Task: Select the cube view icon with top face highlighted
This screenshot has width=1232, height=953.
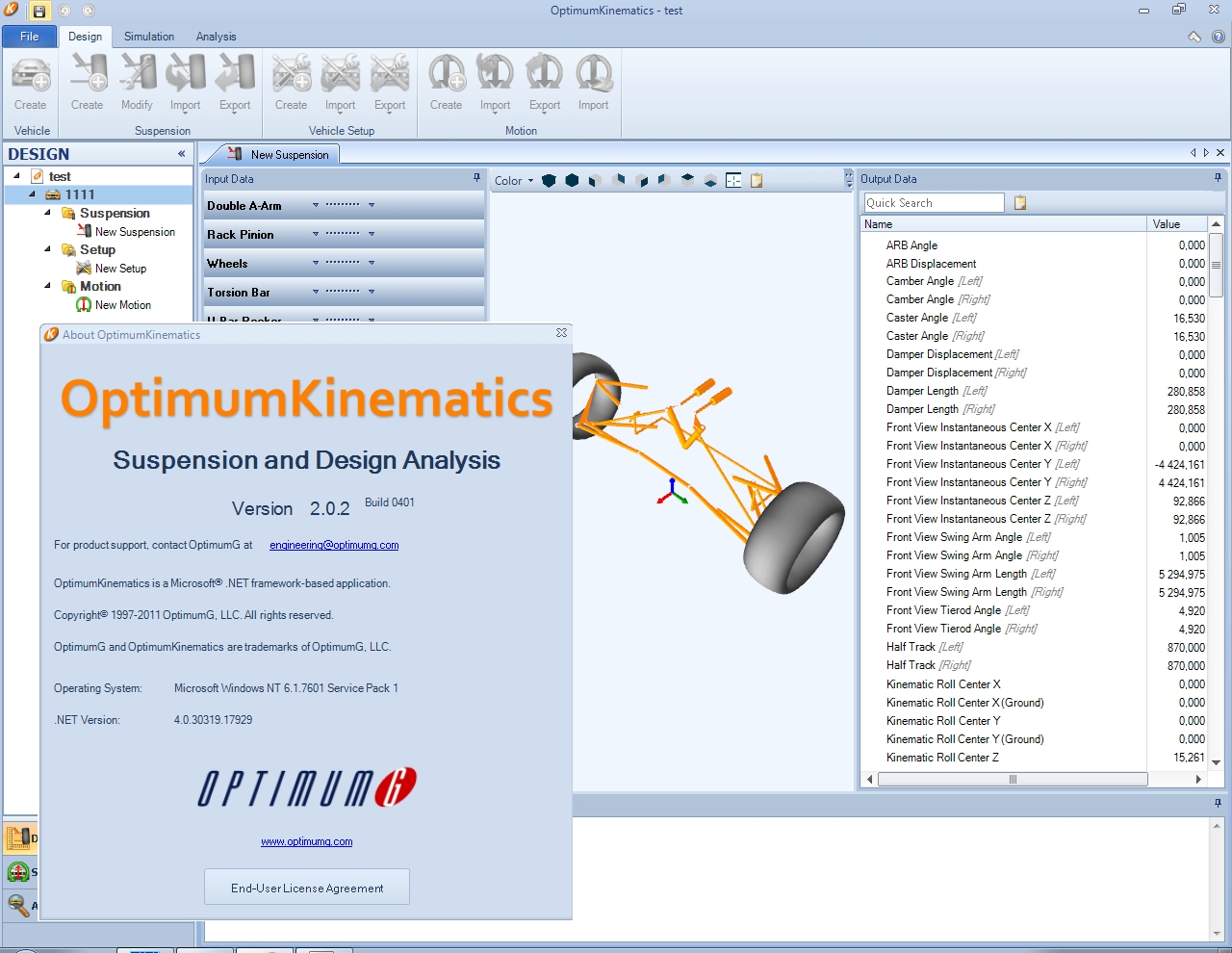Action: pos(687,180)
